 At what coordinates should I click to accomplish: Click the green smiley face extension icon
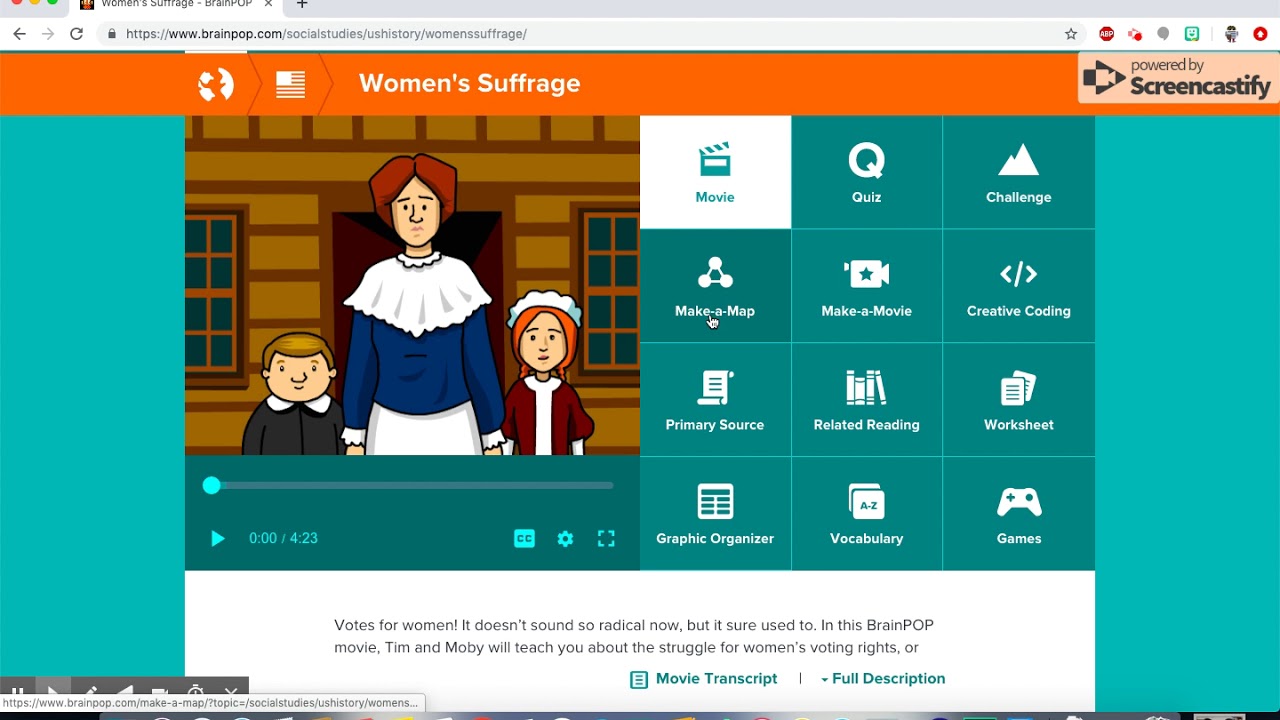point(1192,34)
